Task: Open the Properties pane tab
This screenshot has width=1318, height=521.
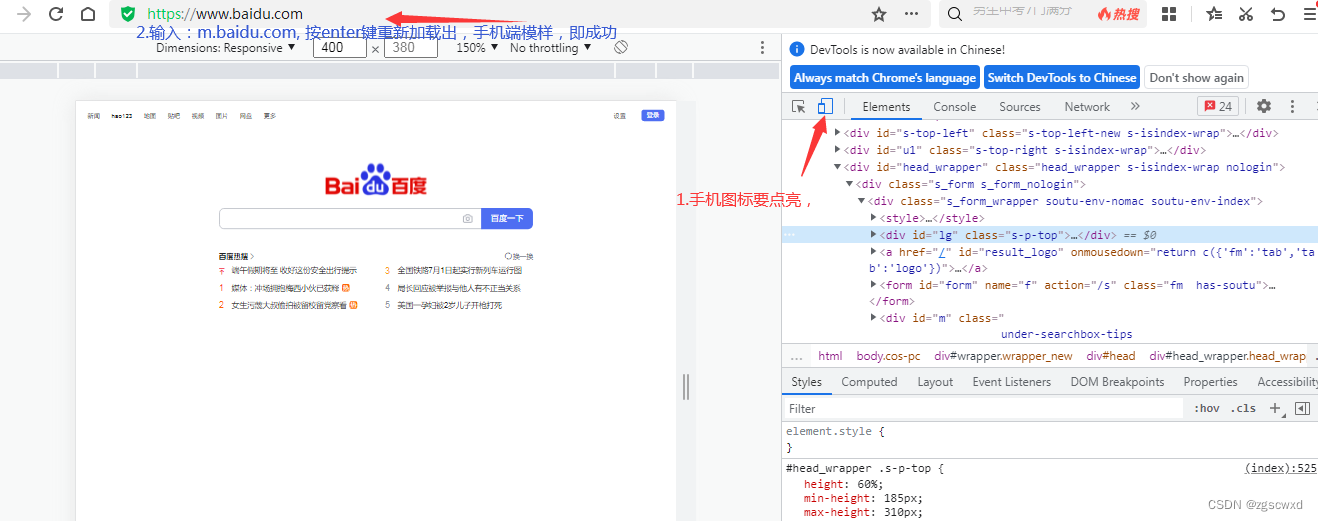Action: (x=1210, y=382)
